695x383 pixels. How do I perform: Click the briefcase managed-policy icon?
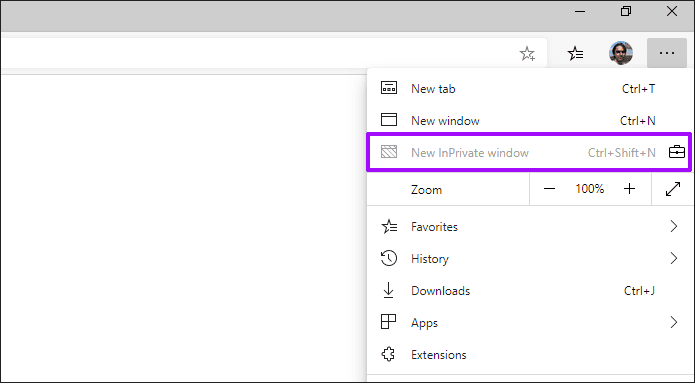coord(677,152)
